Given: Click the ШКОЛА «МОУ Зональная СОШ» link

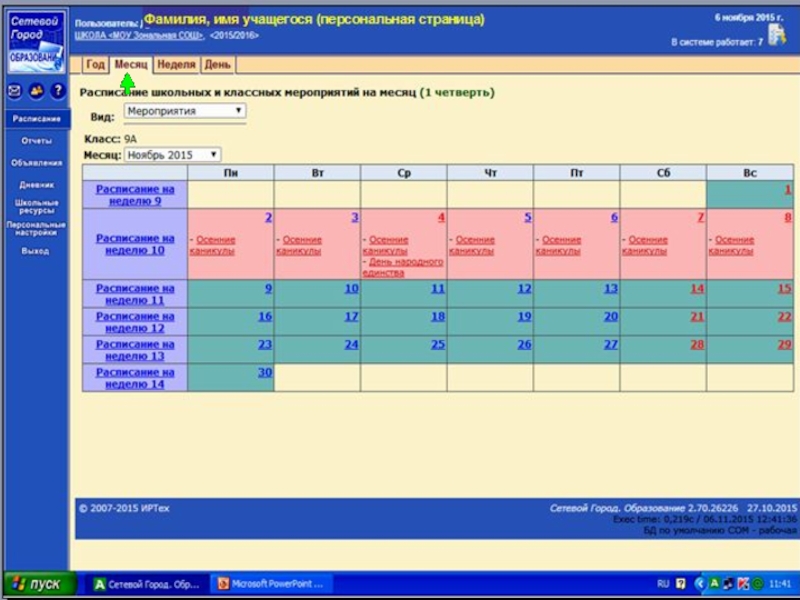Looking at the screenshot, I should pos(138,35).
